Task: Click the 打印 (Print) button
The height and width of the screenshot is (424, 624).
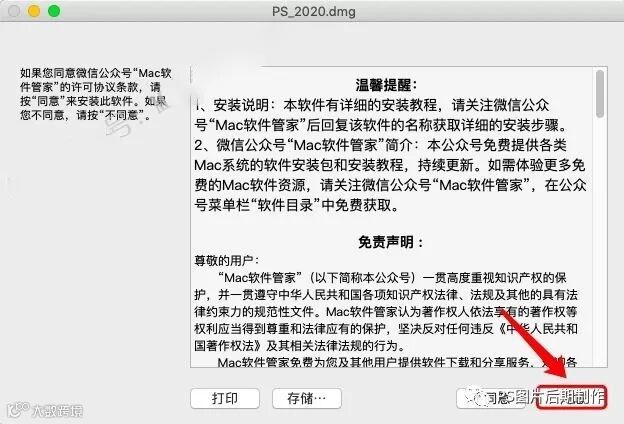Action: point(225,398)
